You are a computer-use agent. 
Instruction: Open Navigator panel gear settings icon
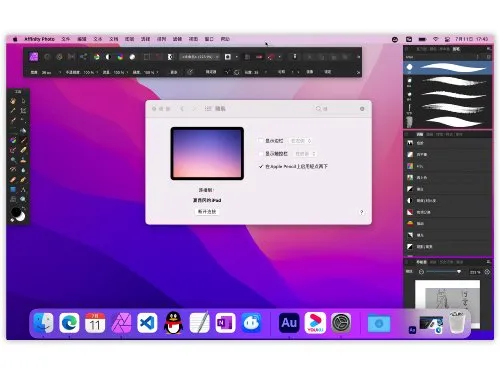pyautogui.click(x=487, y=272)
